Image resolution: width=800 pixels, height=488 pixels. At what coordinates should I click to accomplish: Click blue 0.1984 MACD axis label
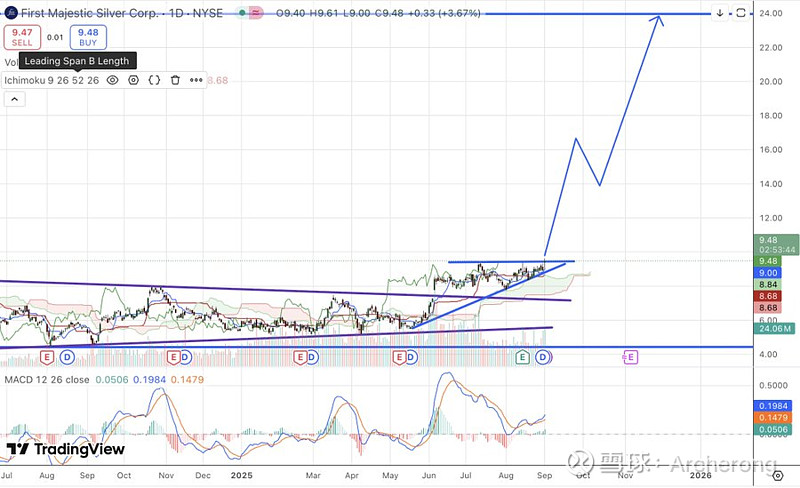(773, 406)
